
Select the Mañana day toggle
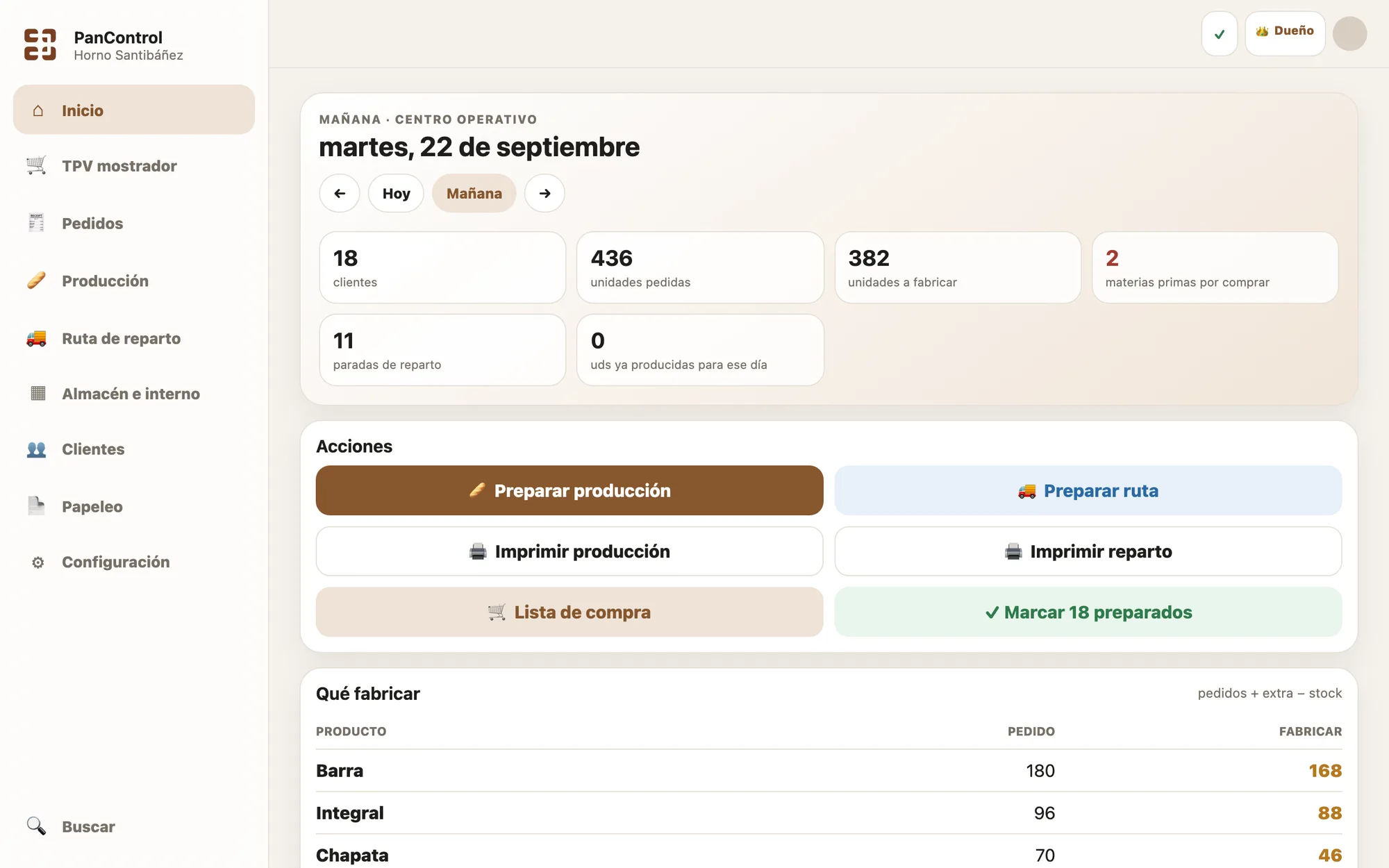pyautogui.click(x=474, y=193)
